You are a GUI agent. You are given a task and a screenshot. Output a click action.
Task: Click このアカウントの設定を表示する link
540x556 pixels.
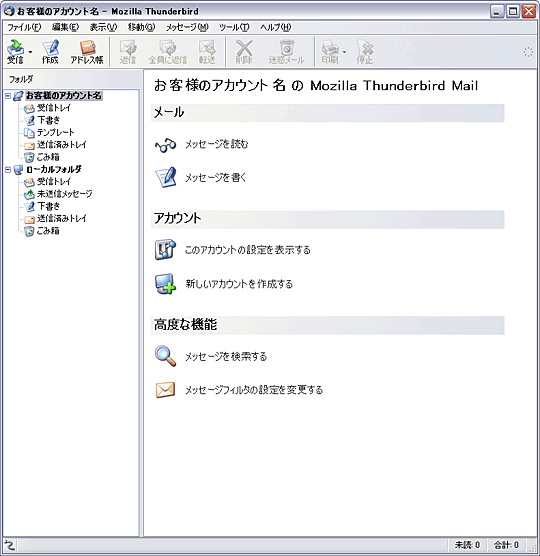247,250
